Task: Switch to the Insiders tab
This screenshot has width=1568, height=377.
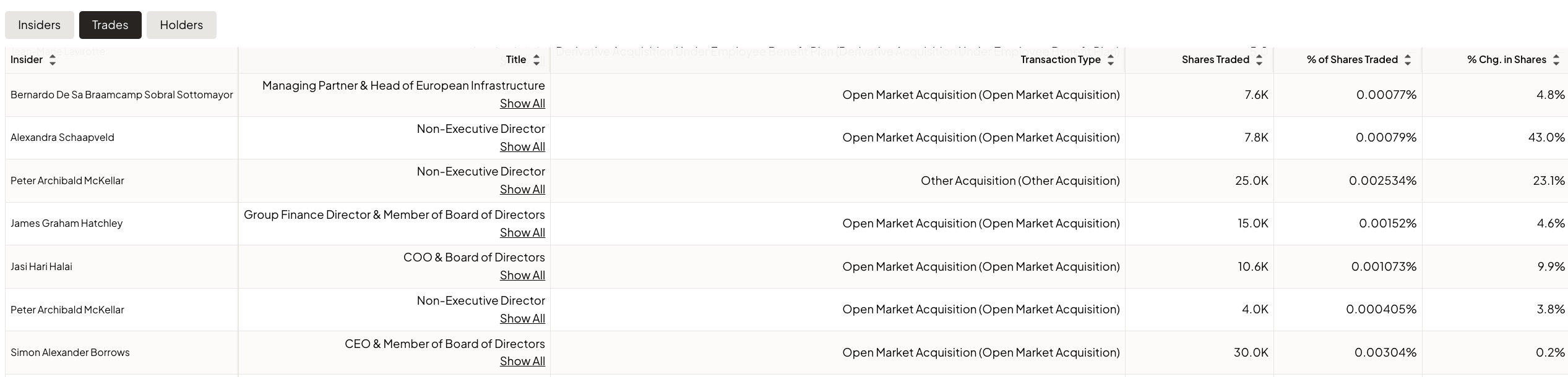Action: [39, 25]
